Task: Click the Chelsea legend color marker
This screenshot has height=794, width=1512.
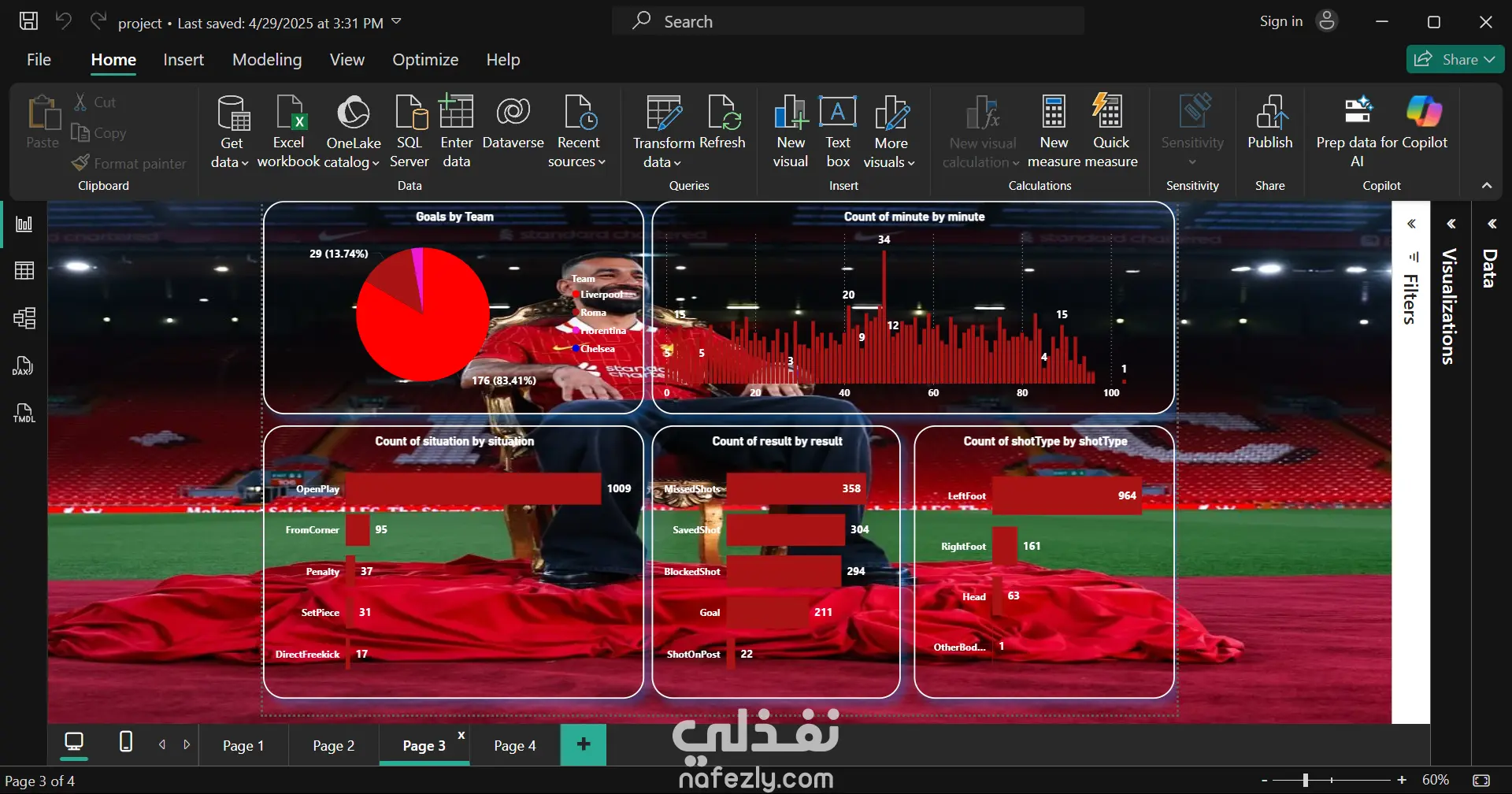Action: [576, 349]
